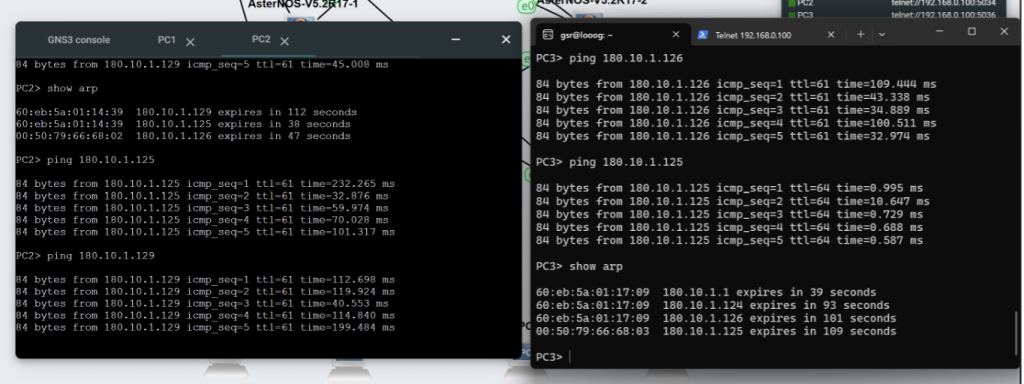The image size is (1024, 384).
Task: Click ping reply with time=109.444 ms
Action: 736,84
